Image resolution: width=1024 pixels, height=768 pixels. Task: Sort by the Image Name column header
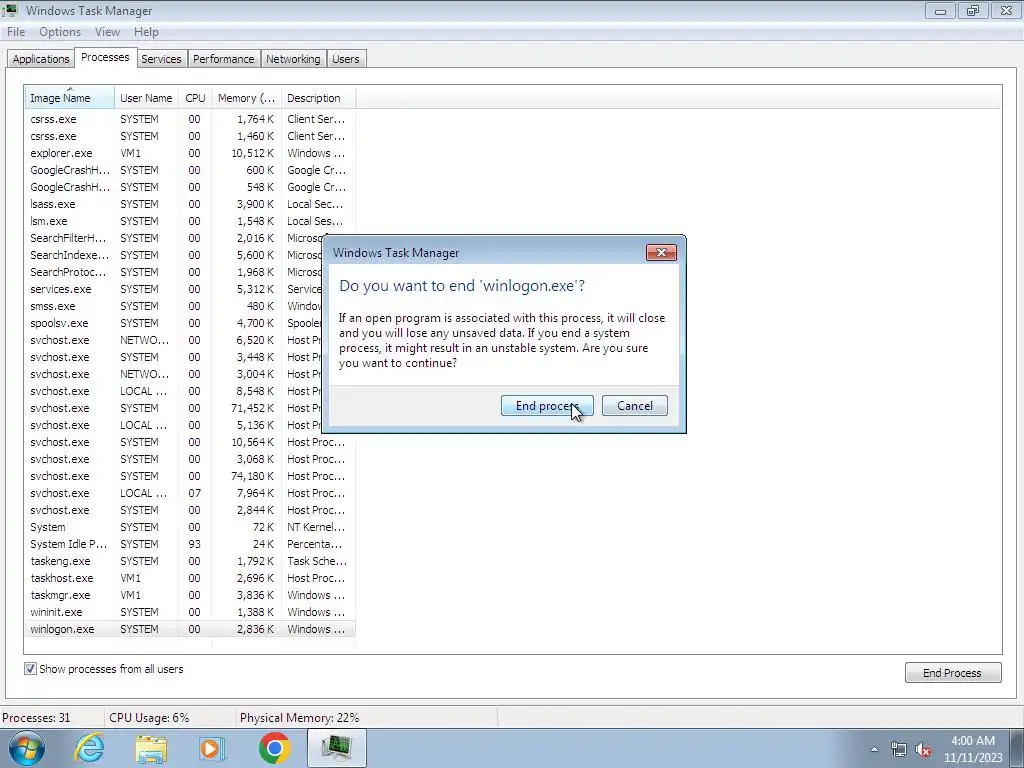pos(70,97)
